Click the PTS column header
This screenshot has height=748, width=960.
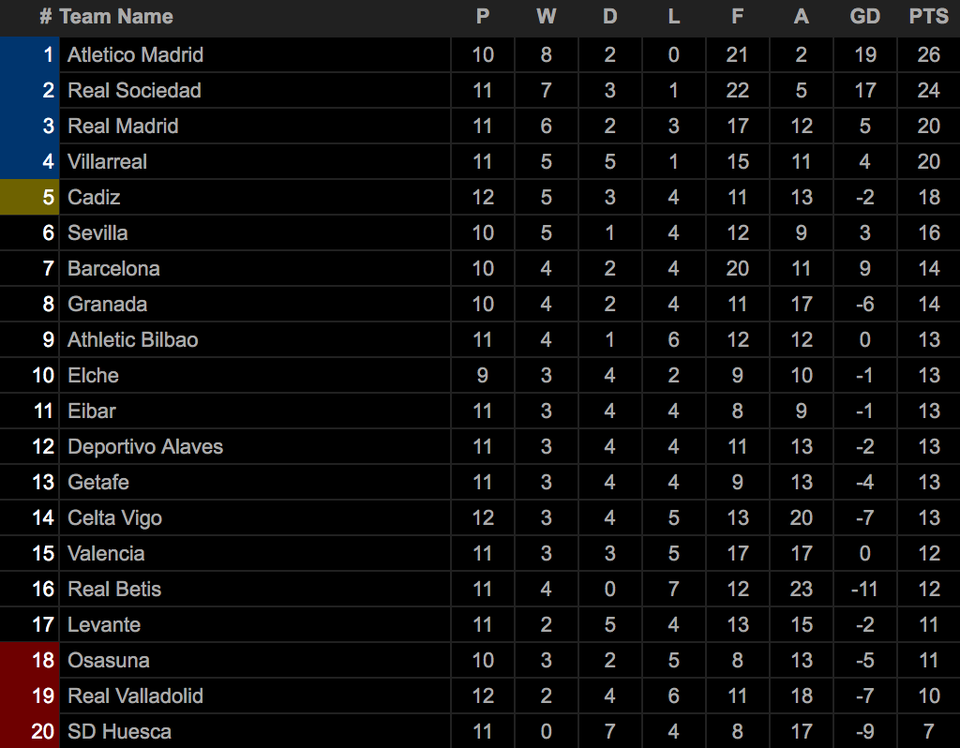928,17
